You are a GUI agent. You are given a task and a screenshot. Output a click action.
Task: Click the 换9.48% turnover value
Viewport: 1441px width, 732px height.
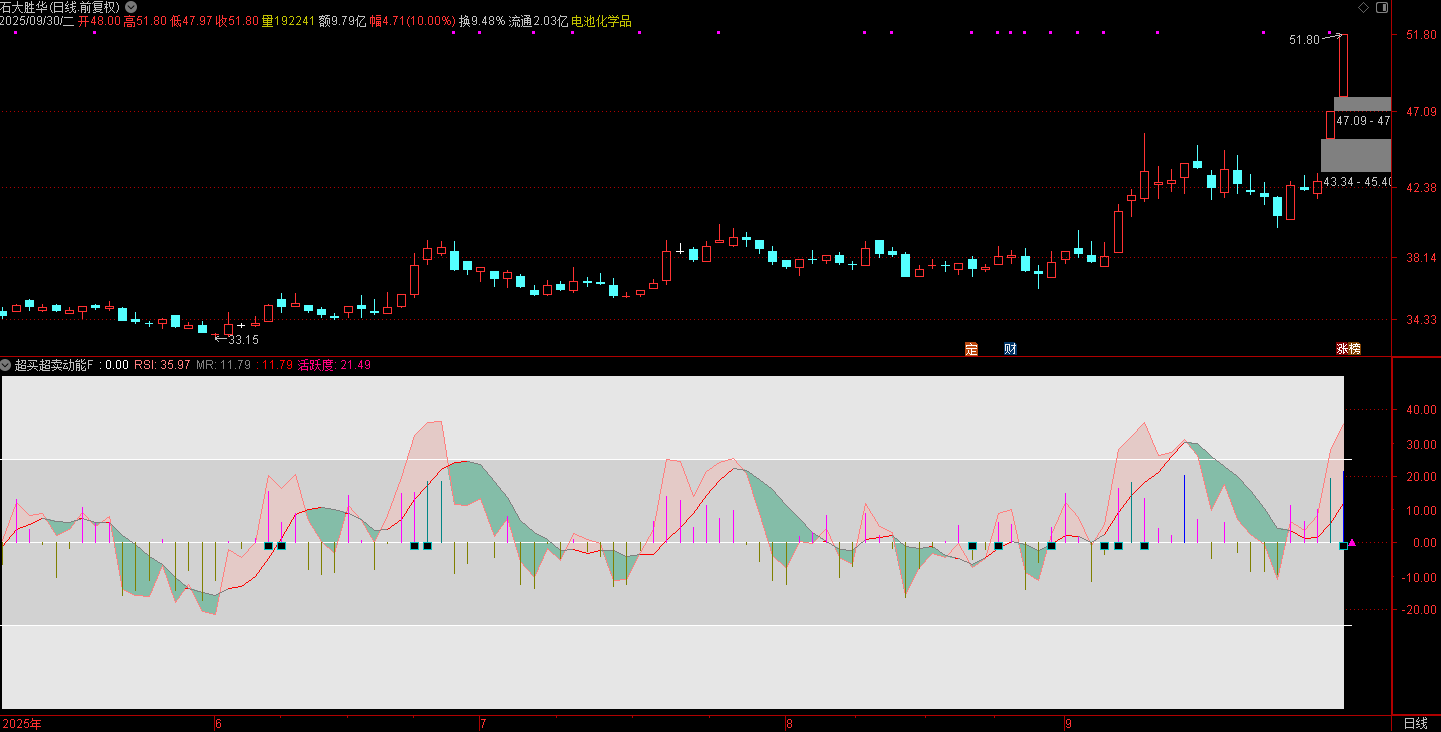[482, 21]
